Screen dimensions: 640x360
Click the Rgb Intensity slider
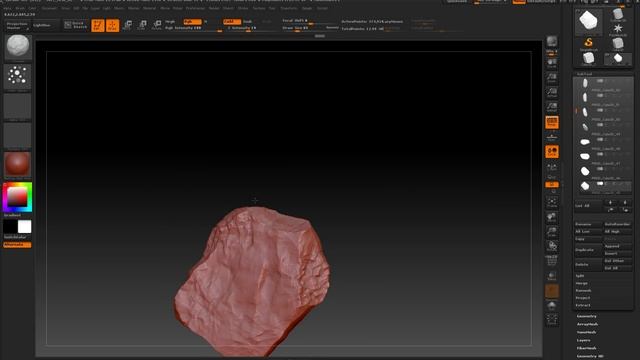193,28
